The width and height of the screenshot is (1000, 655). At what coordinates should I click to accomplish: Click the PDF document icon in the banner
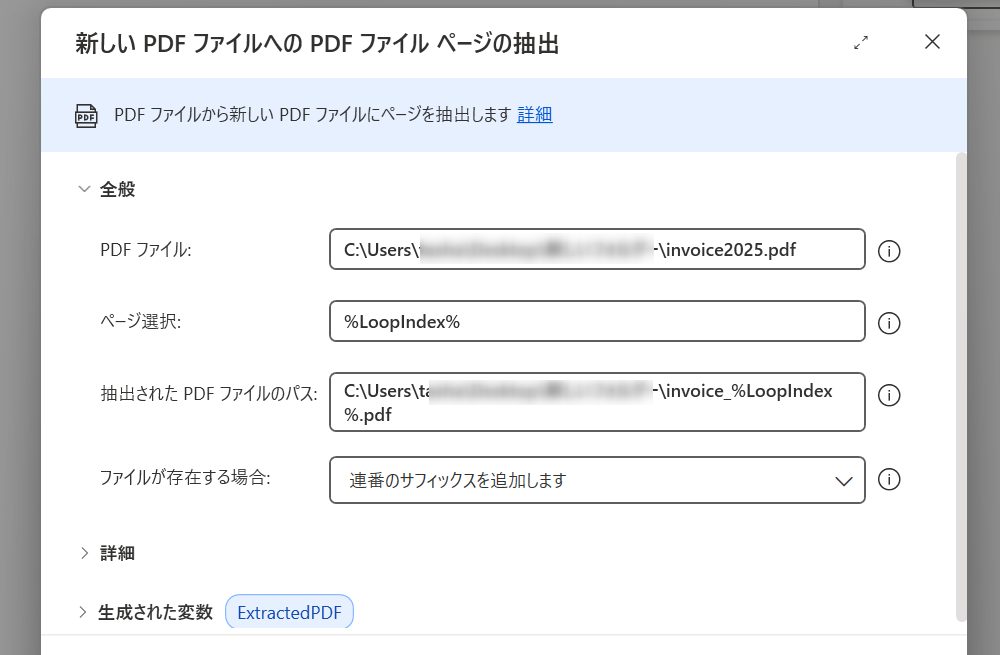pyautogui.click(x=87, y=115)
